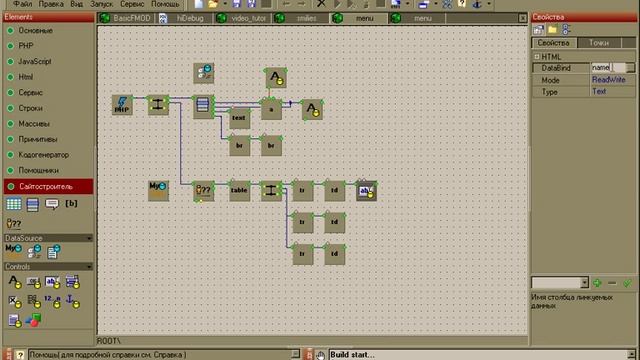This screenshot has width=640, height=360.
Task: Switch to the Точки tab in properties
Action: 599,43
